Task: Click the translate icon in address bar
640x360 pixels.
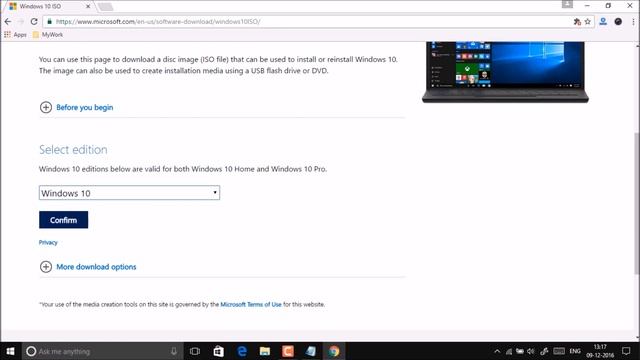Action: point(577,22)
